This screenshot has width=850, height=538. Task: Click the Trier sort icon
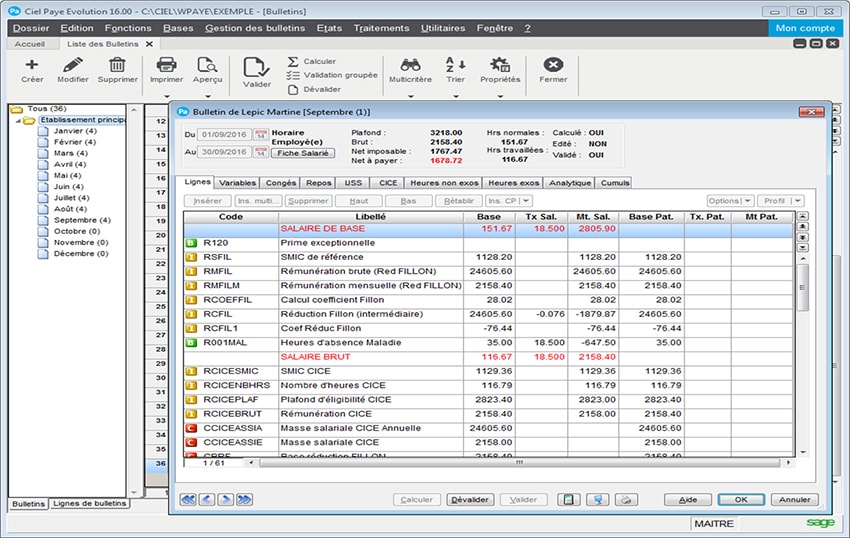[x=455, y=65]
